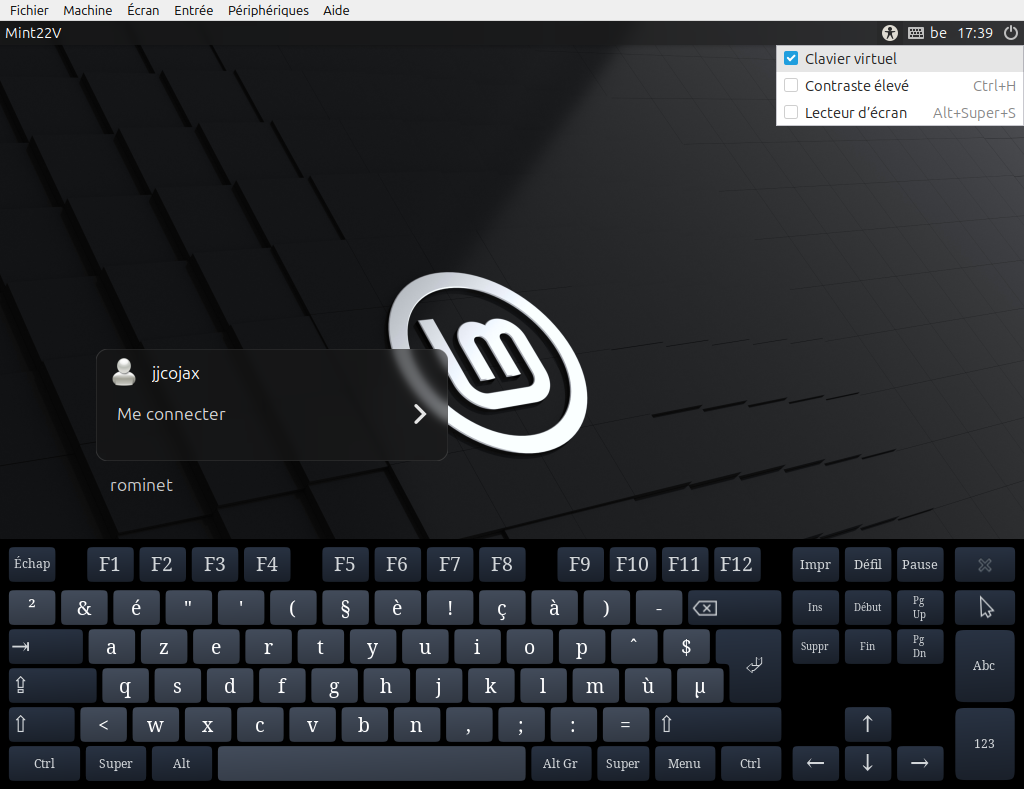Tap the Pg Dn key
This screenshot has height=789, width=1024.
(x=920, y=647)
